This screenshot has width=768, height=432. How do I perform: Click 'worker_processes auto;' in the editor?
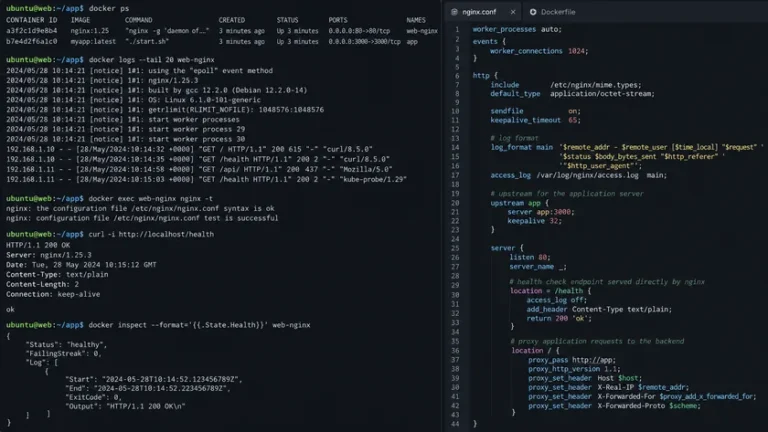click(x=517, y=29)
